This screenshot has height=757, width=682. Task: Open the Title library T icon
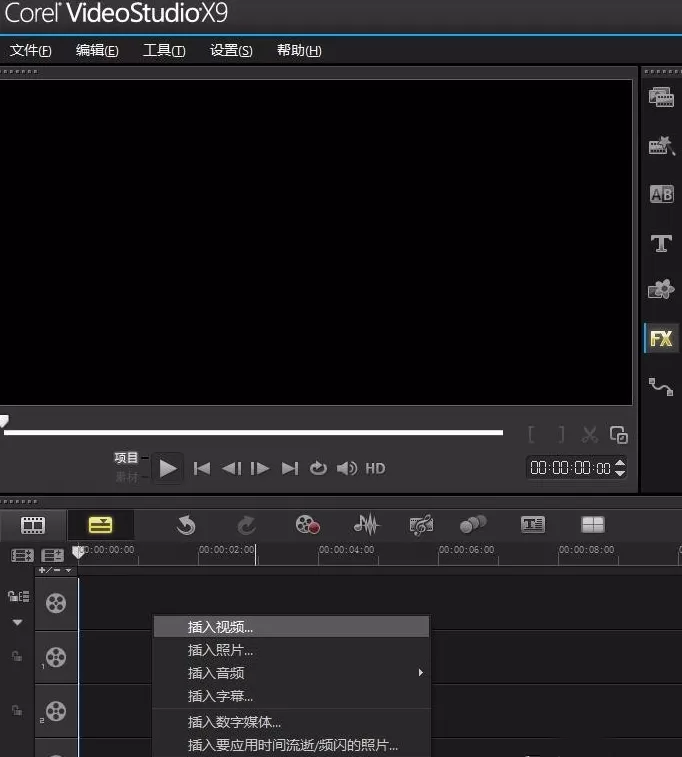[x=661, y=243]
